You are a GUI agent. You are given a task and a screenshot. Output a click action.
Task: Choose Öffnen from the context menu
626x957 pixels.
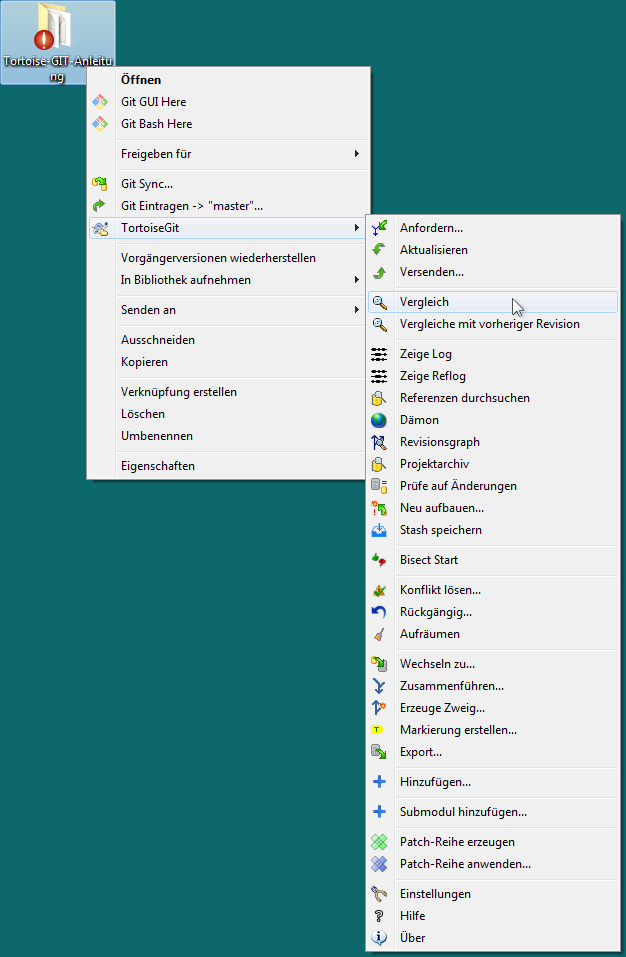click(x=228, y=80)
